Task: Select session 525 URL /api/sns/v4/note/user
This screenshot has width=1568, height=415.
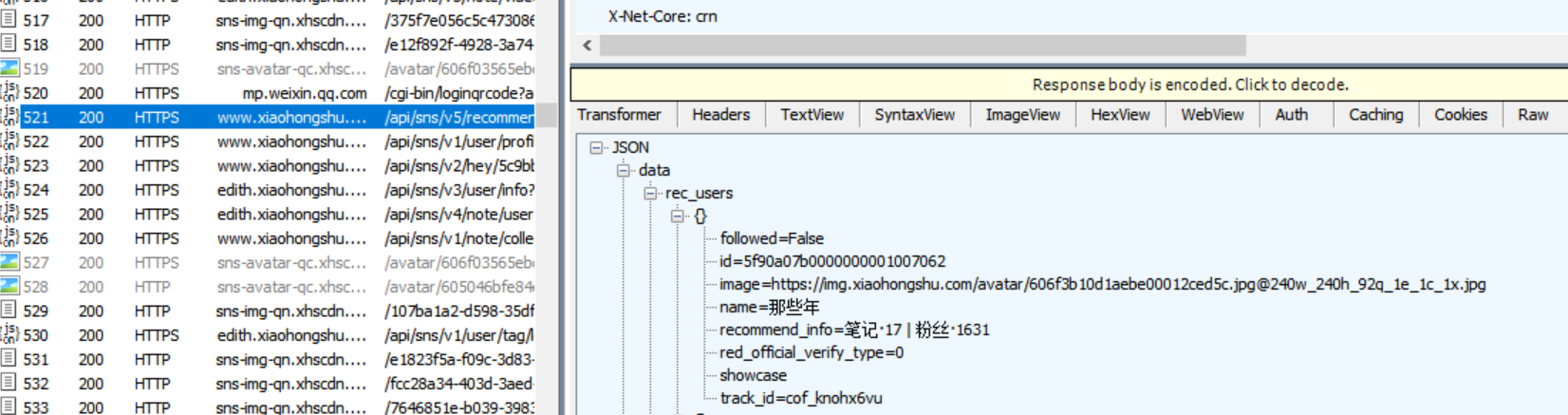Action: click(x=459, y=215)
